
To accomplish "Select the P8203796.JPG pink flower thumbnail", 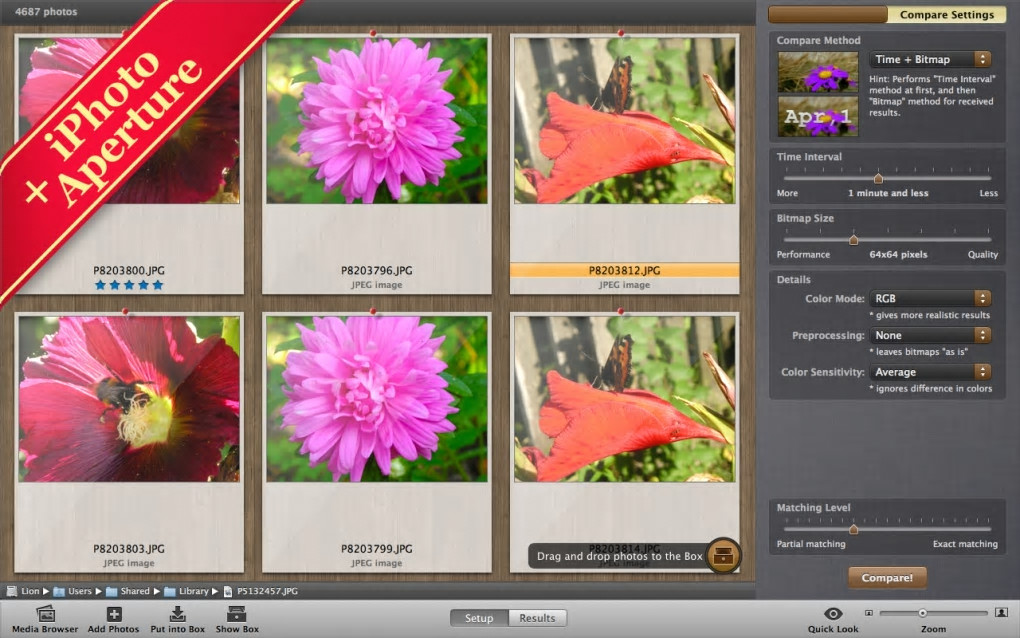I will tap(377, 120).
